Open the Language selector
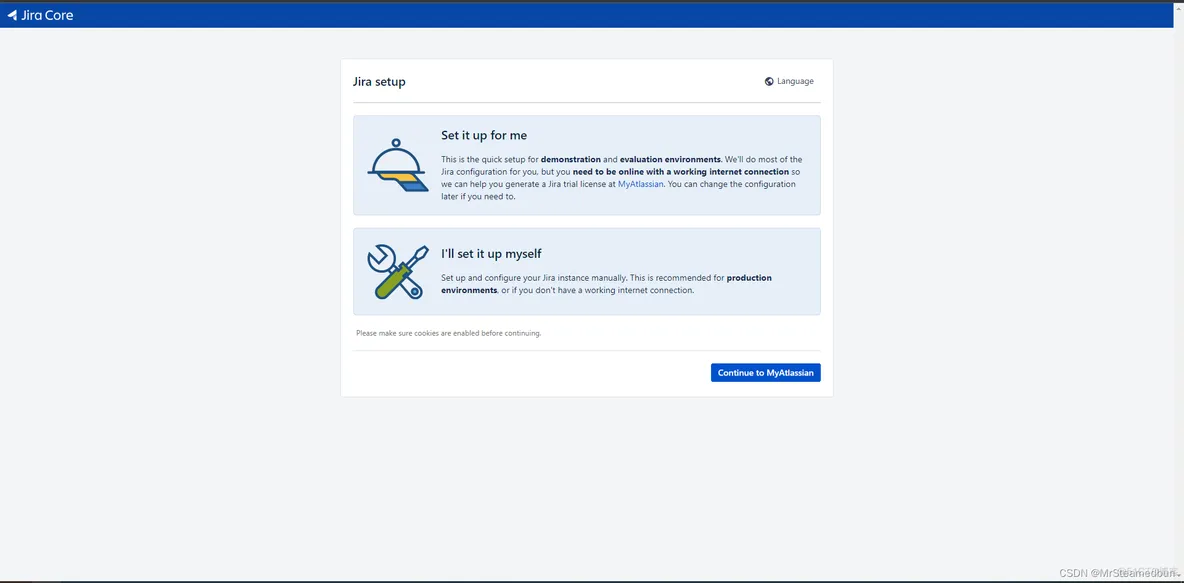Viewport: 1184px width, 583px height. (x=789, y=82)
